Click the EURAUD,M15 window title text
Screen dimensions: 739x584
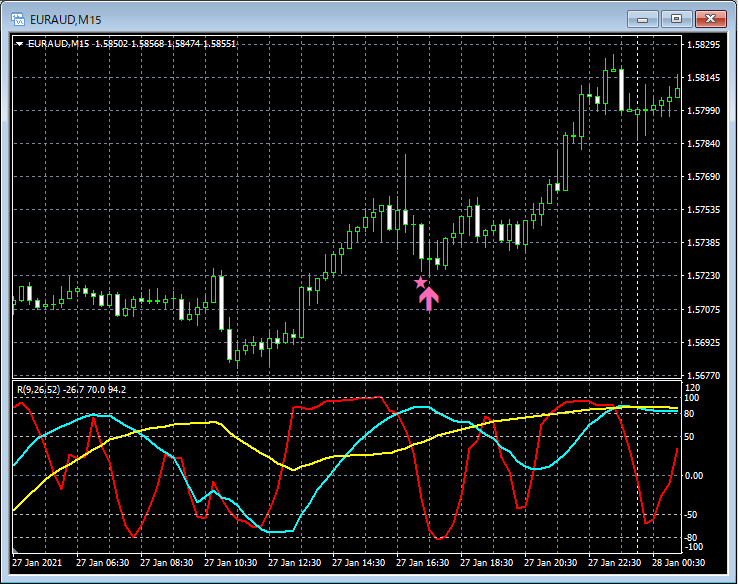(x=66, y=20)
